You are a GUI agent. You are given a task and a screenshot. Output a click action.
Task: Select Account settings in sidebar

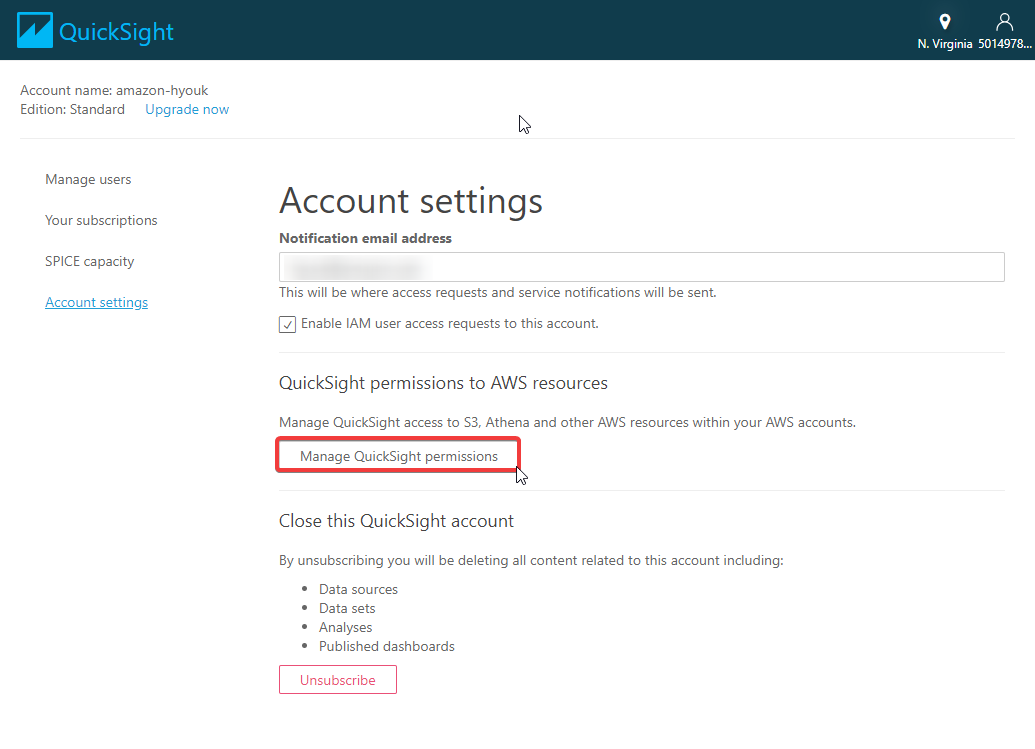click(96, 302)
